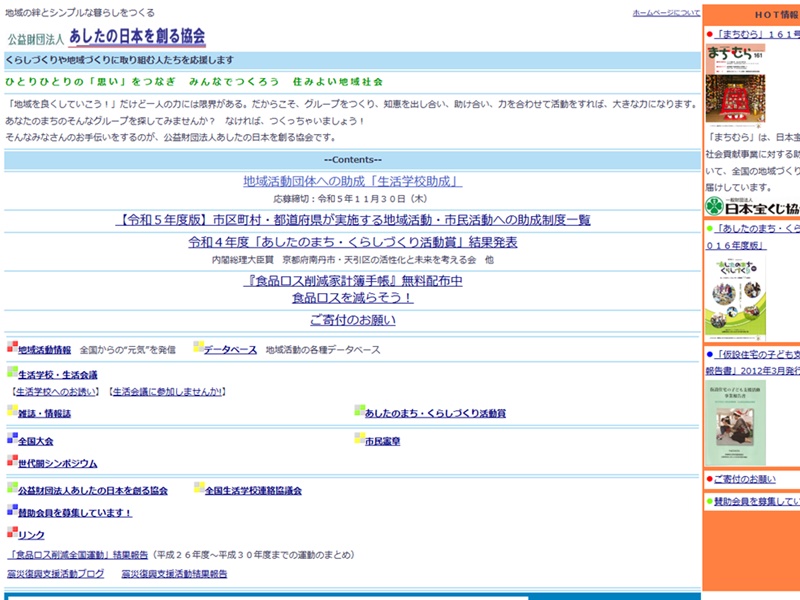Click the green ひとりひとりの「思い」をつなぎ slogan
Image resolution: width=800 pixels, height=600 pixels.
tap(194, 82)
